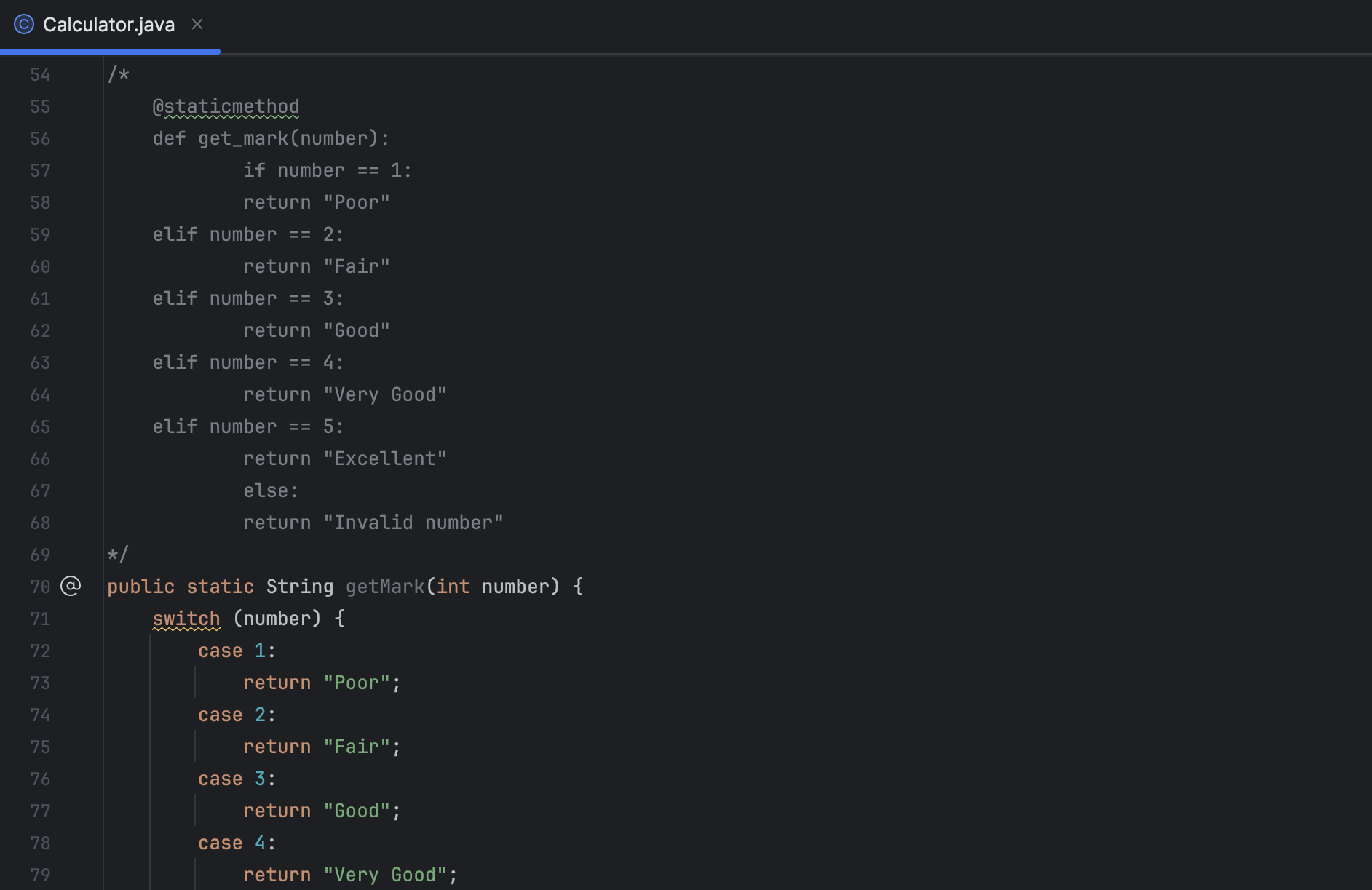Viewport: 1372px width, 890px height.
Task: Click the comment opener /* on line 54
Action: point(117,73)
